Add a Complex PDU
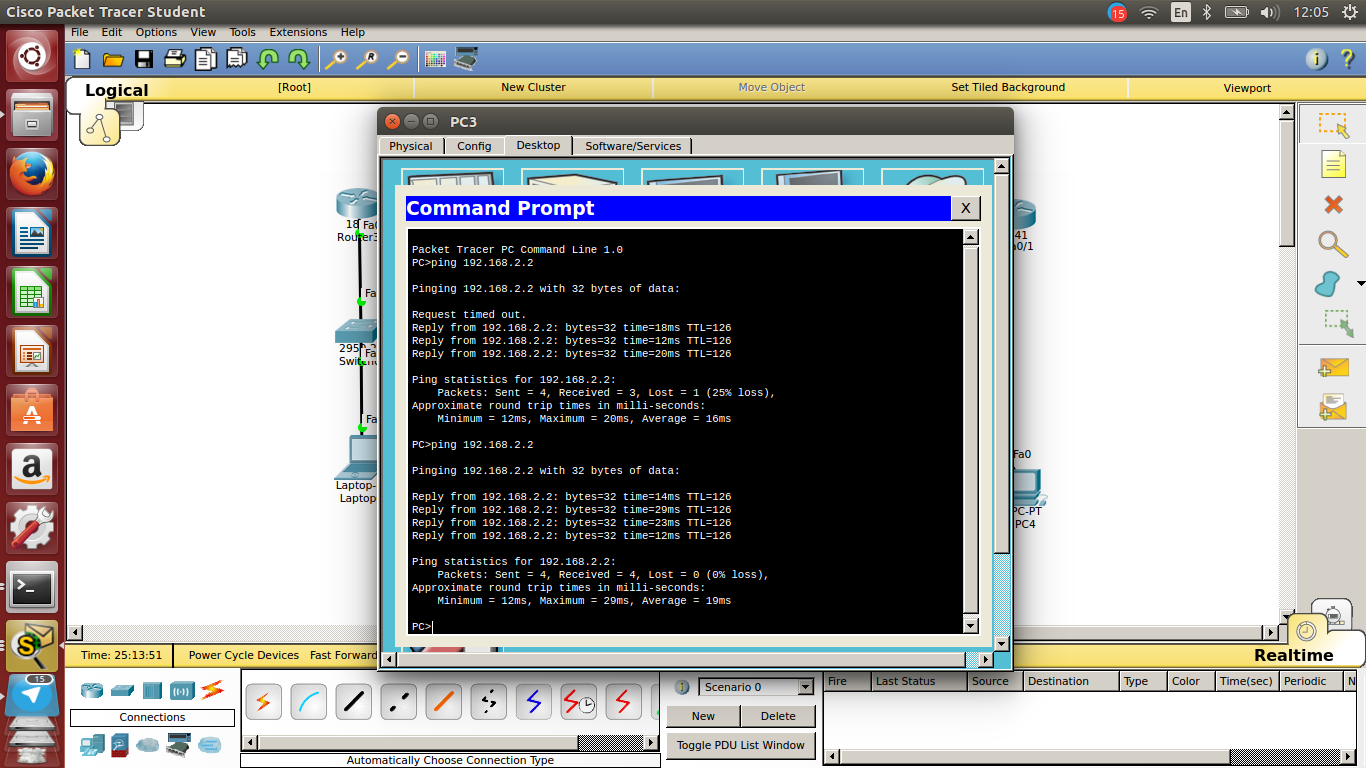1366x768 pixels. (1333, 407)
